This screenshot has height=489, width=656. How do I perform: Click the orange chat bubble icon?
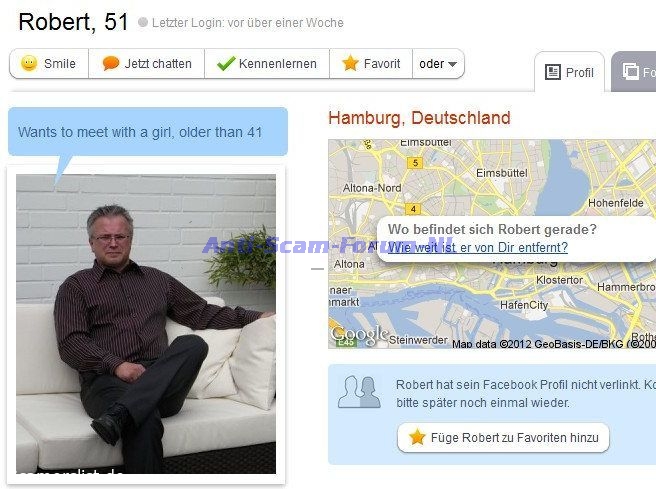tap(111, 63)
